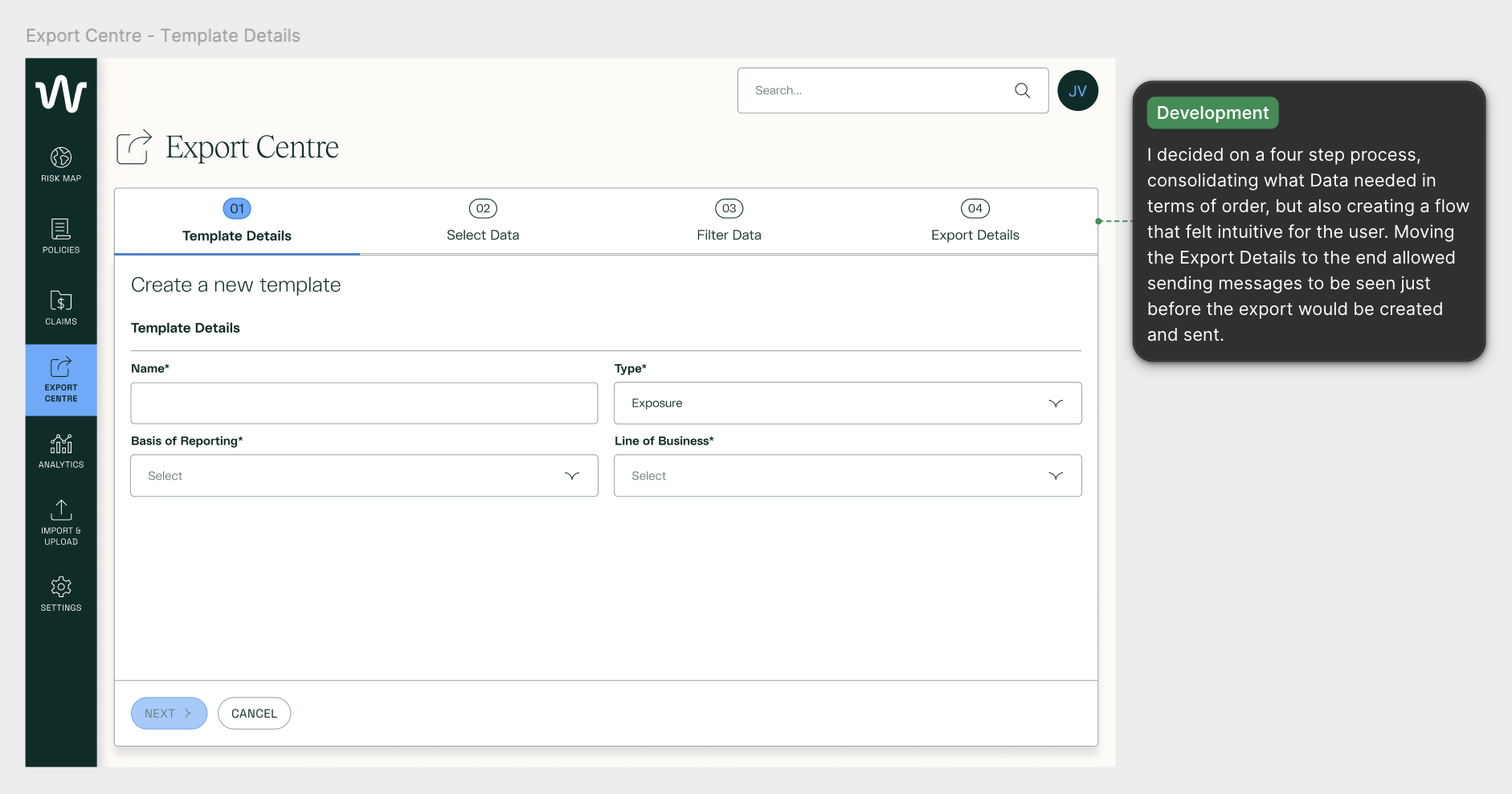Click the 'Template Details' section heading
The height and width of the screenshot is (794, 1512).
[x=186, y=328]
